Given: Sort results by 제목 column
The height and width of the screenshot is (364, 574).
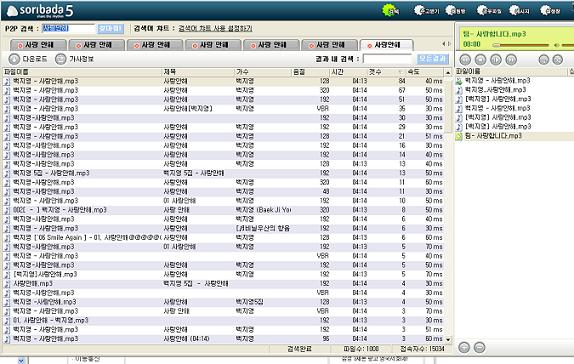Looking at the screenshot, I should [x=198, y=72].
